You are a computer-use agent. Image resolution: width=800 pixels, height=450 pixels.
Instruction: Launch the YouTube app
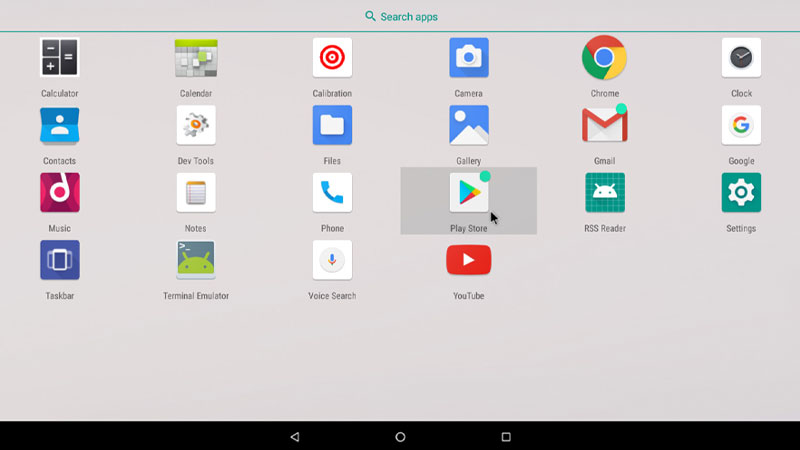point(468,260)
